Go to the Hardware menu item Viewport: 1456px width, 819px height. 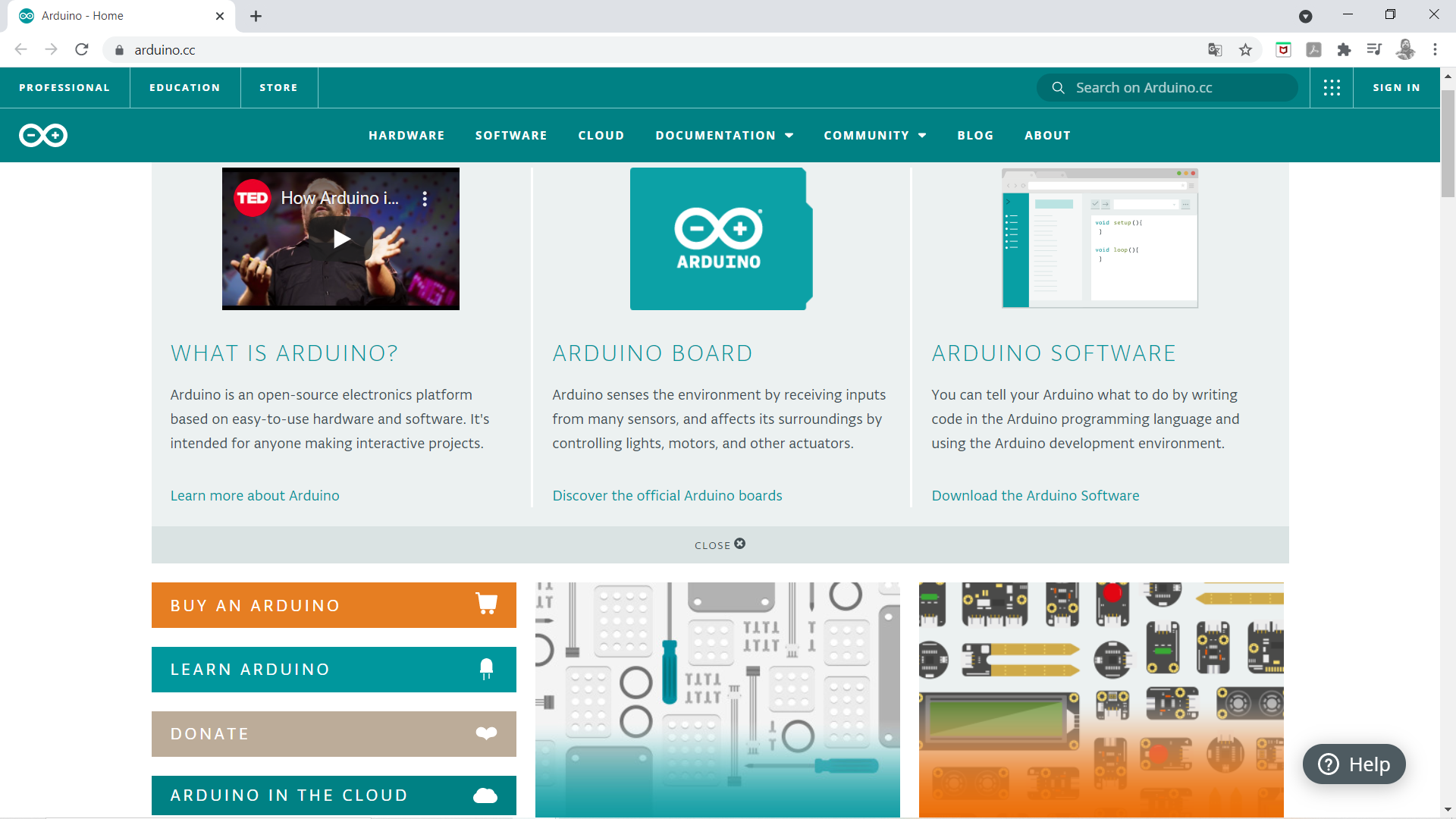(x=406, y=136)
